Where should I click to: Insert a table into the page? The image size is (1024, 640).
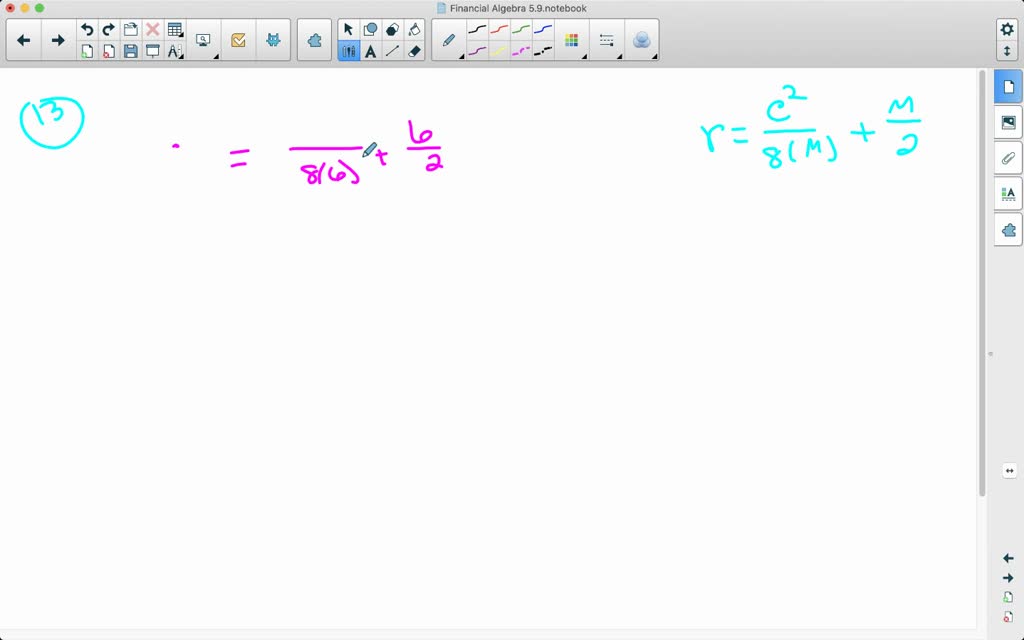click(x=175, y=28)
